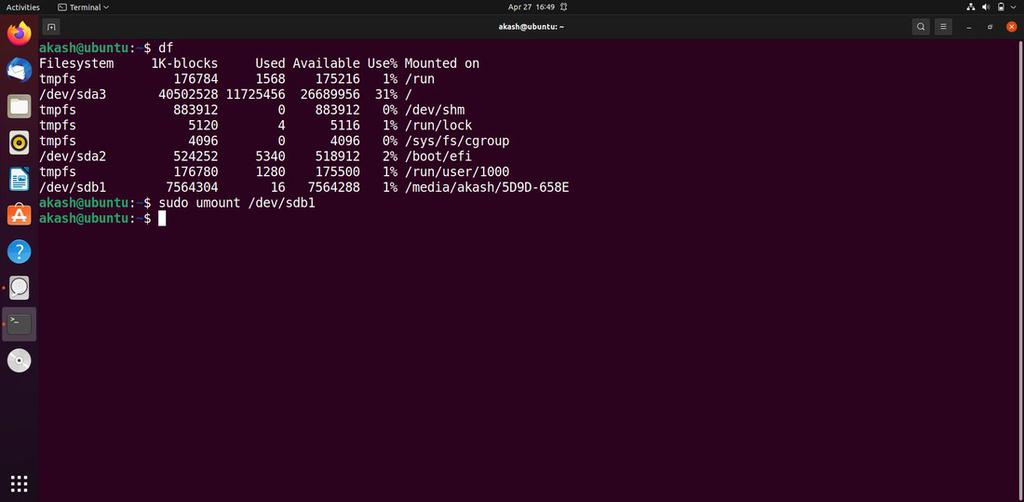Click the Terminal icon in the dock

19,323
